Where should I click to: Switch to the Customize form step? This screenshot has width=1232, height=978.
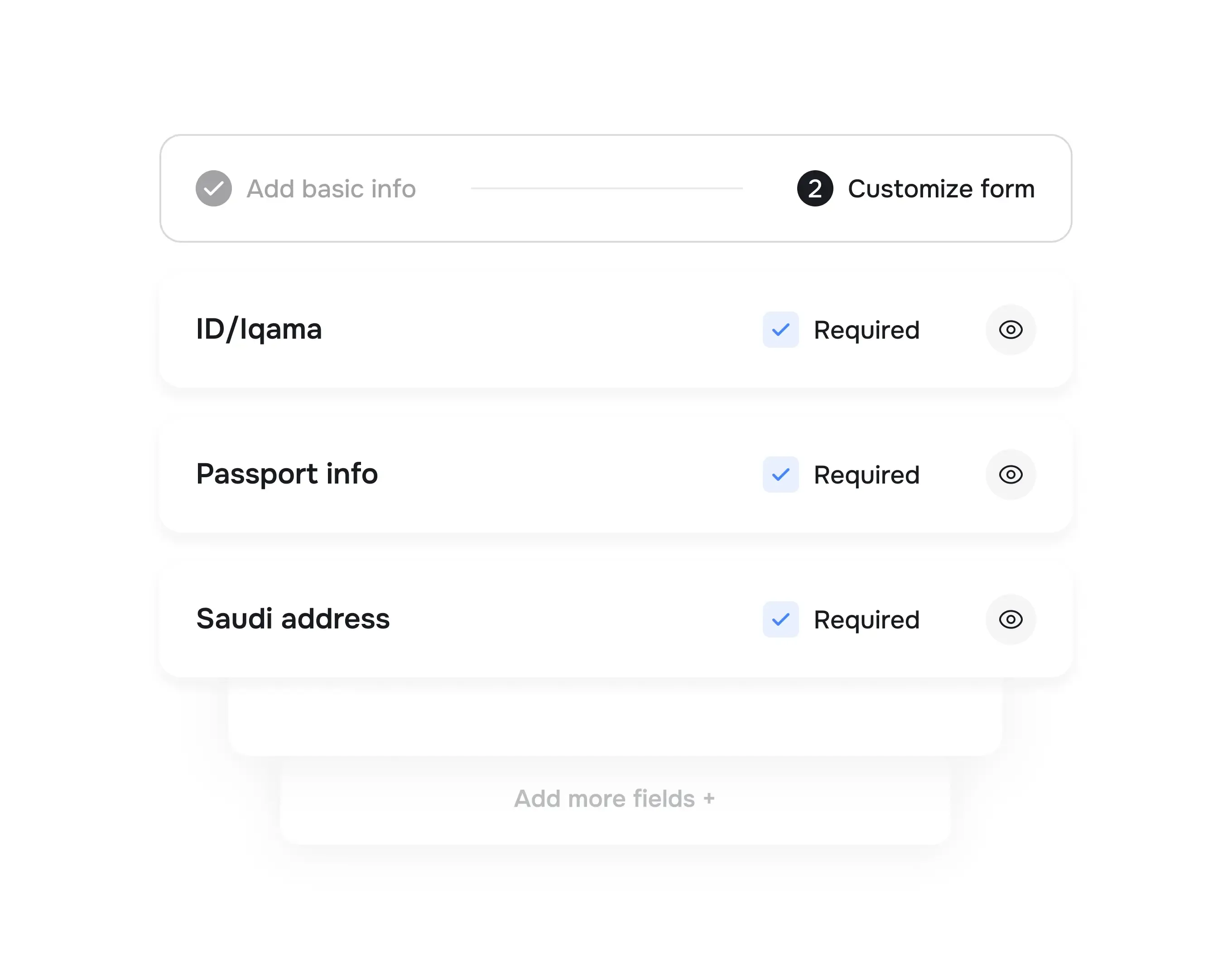coord(941,188)
